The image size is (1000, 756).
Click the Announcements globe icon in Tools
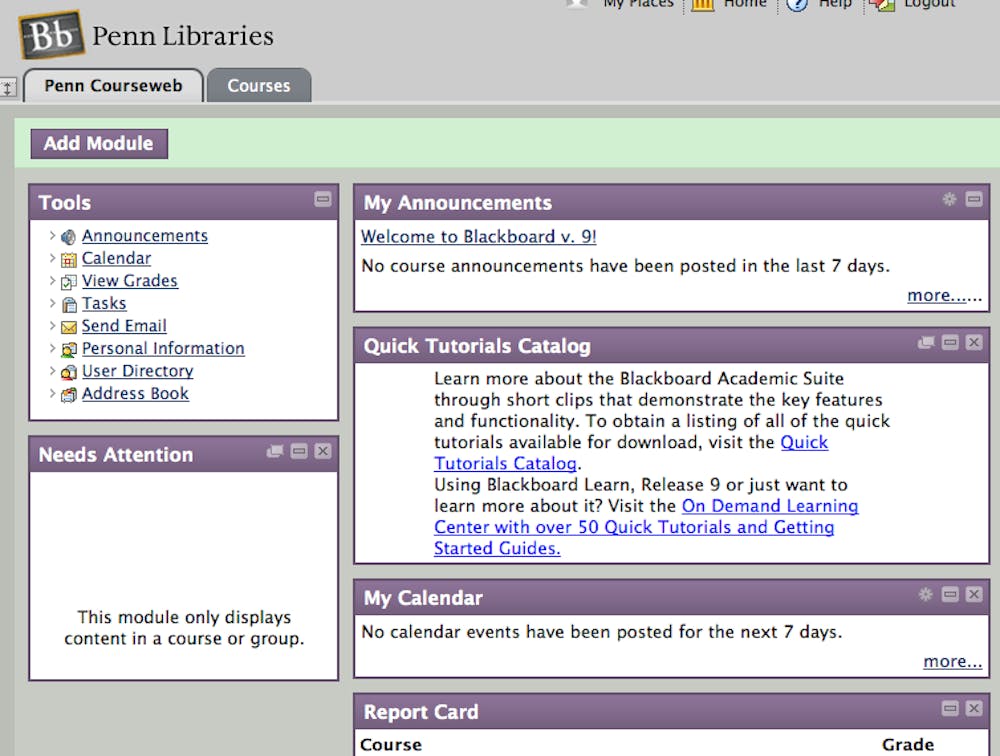[68, 237]
